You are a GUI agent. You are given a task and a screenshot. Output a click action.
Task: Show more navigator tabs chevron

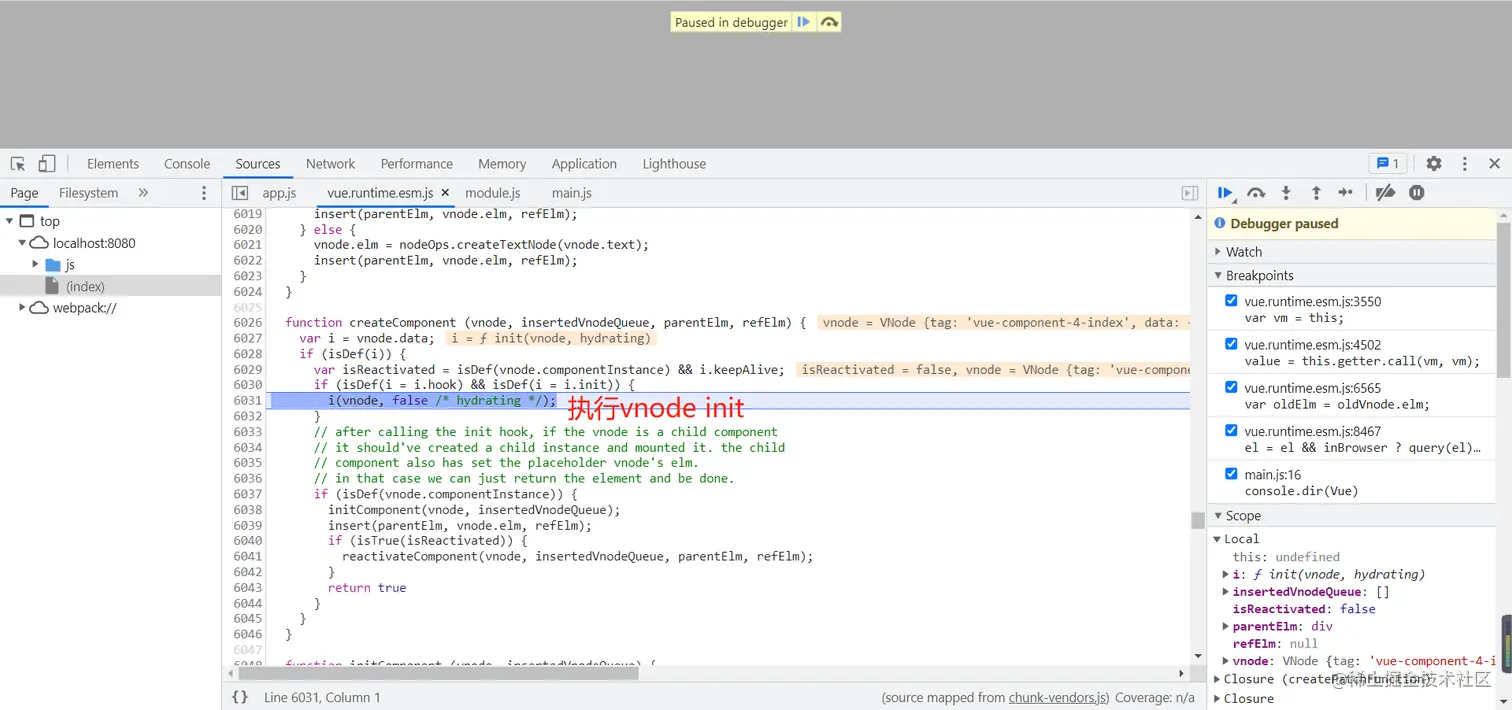143,193
